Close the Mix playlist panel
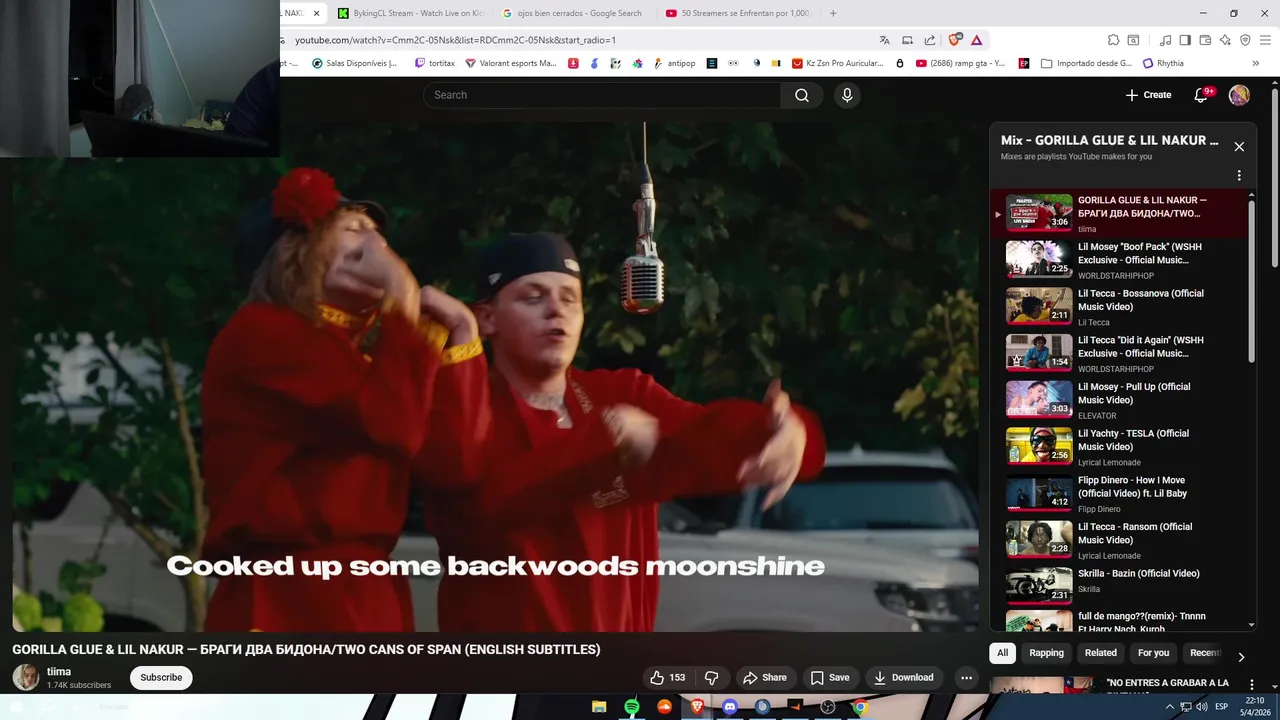Image resolution: width=1280 pixels, height=720 pixels. [1239, 147]
